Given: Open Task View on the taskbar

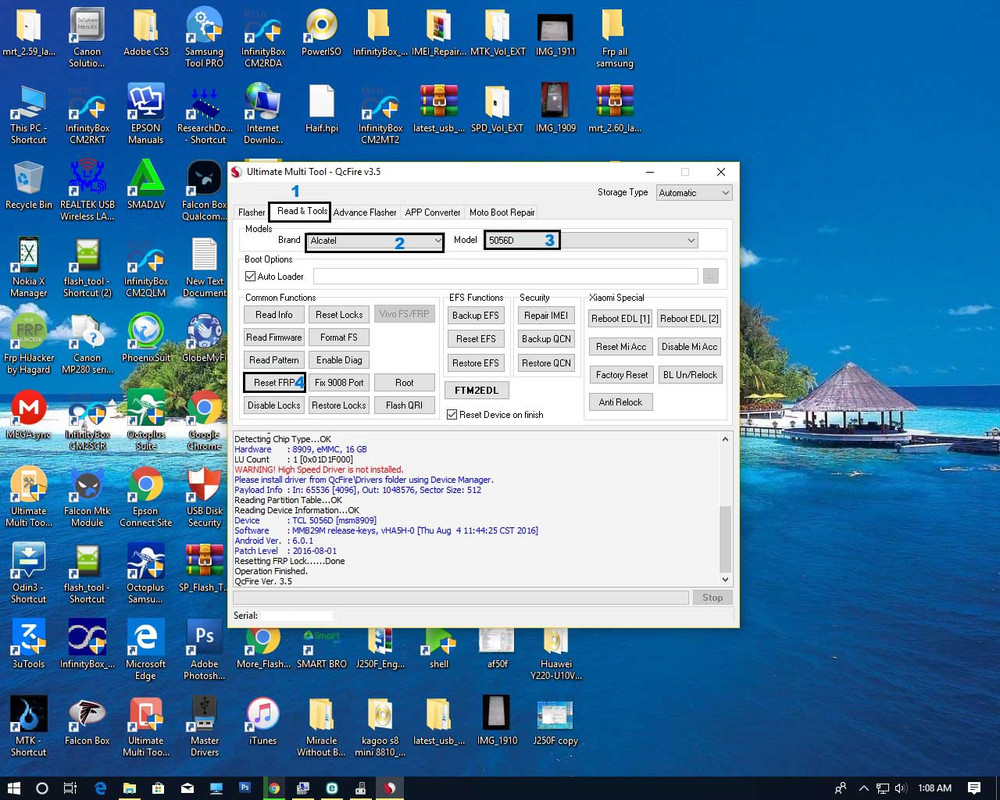Looking at the screenshot, I should pos(70,789).
